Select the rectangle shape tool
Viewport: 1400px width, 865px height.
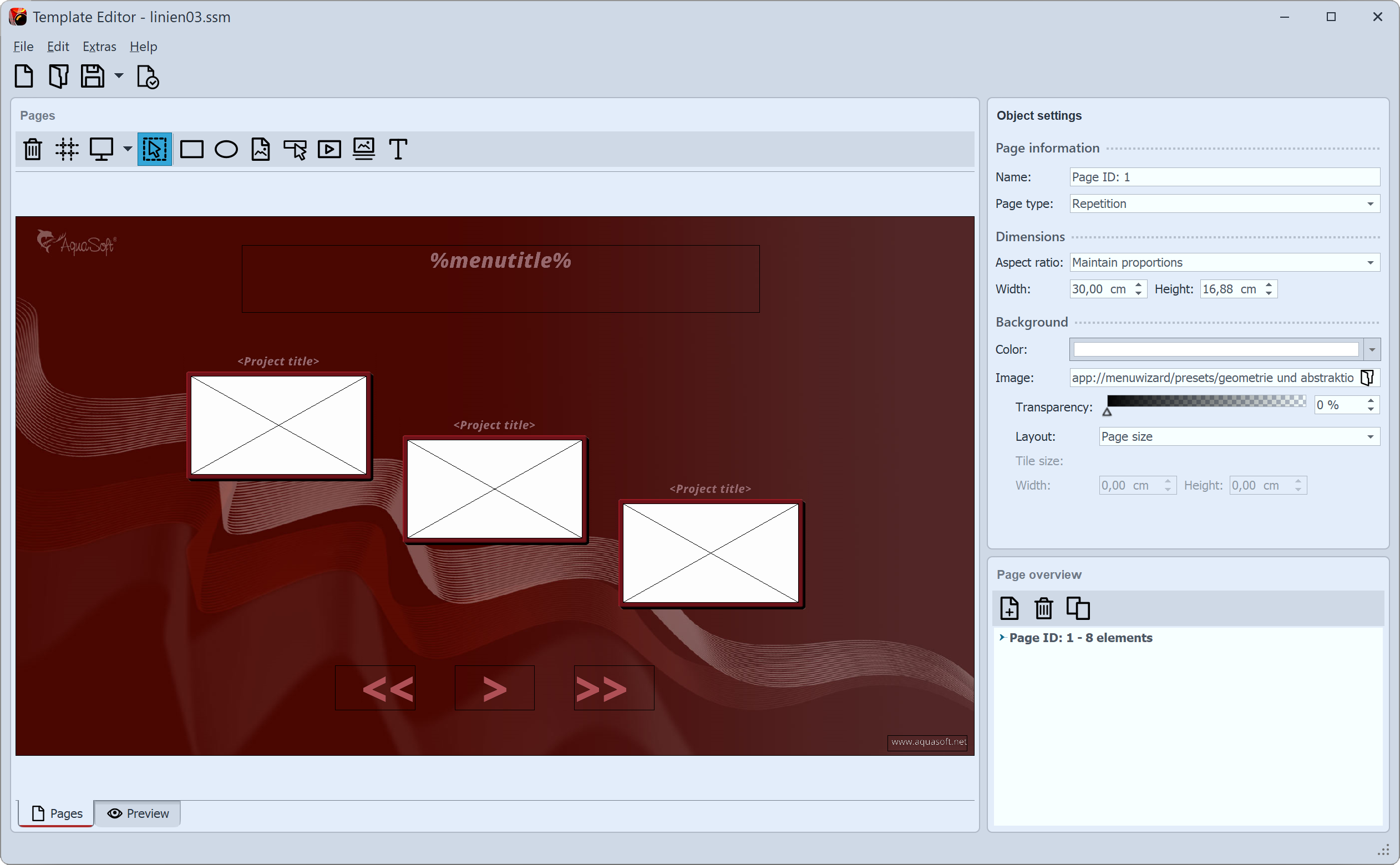pyautogui.click(x=191, y=149)
